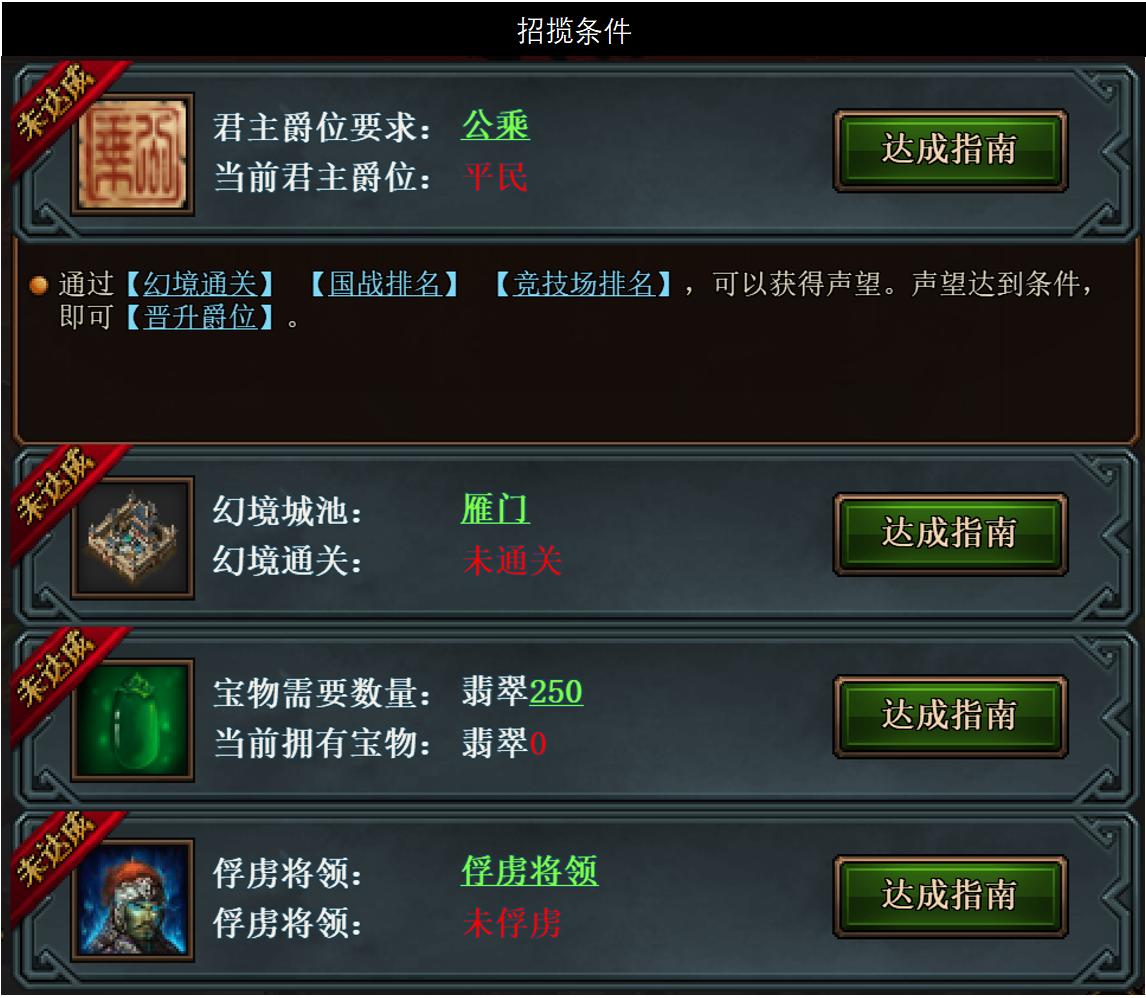The width and height of the screenshot is (1146, 998).
Task: Open 达成指南 for the lord rank requirement
Action: (x=950, y=151)
